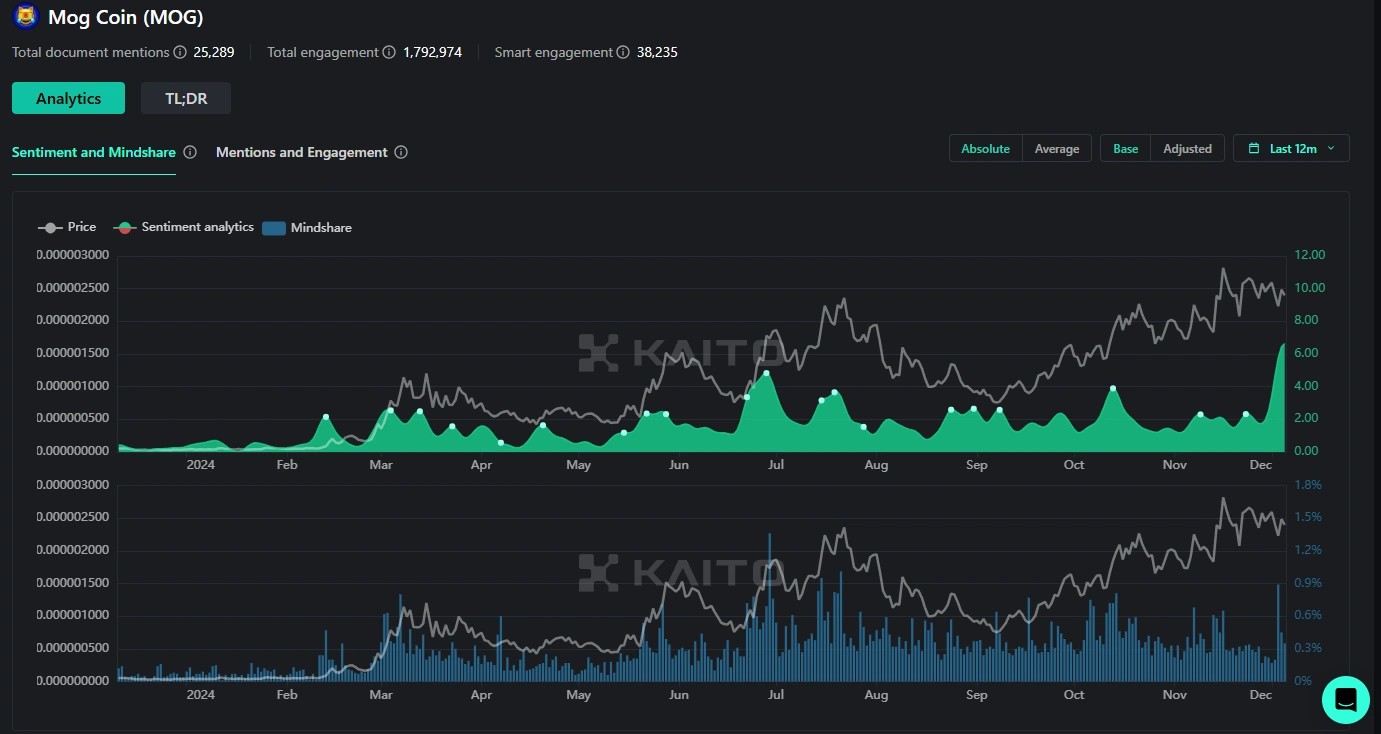Click info icon next to Sentiment and Mindshare
The height and width of the screenshot is (734, 1381).
point(191,153)
